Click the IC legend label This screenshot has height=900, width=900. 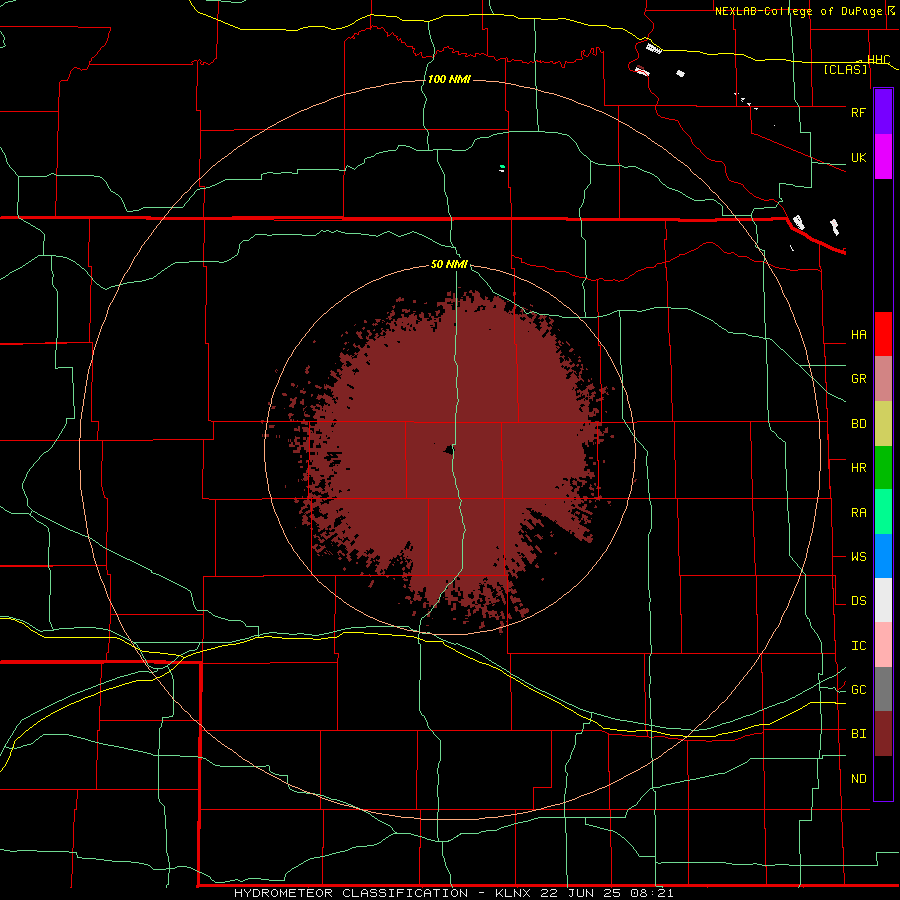858,646
